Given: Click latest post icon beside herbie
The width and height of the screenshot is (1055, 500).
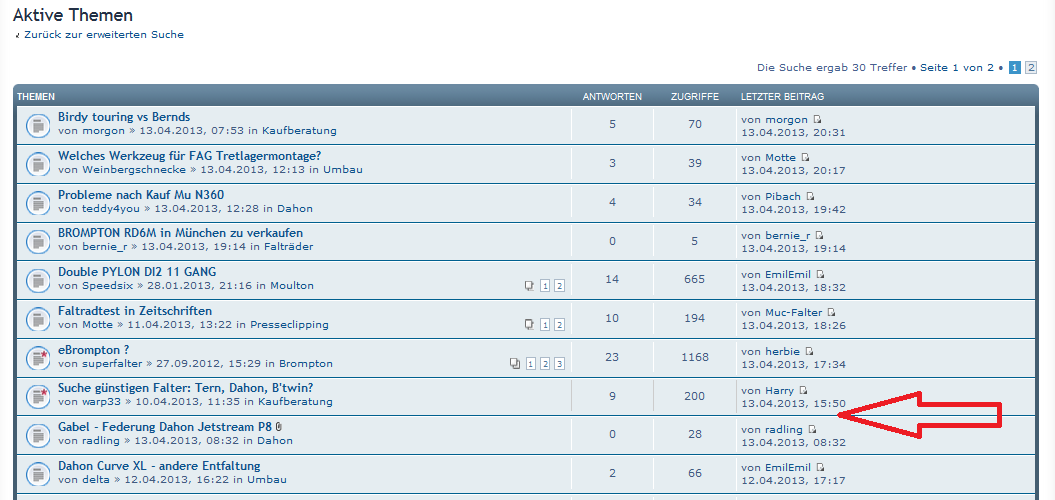Looking at the screenshot, I should [x=809, y=352].
